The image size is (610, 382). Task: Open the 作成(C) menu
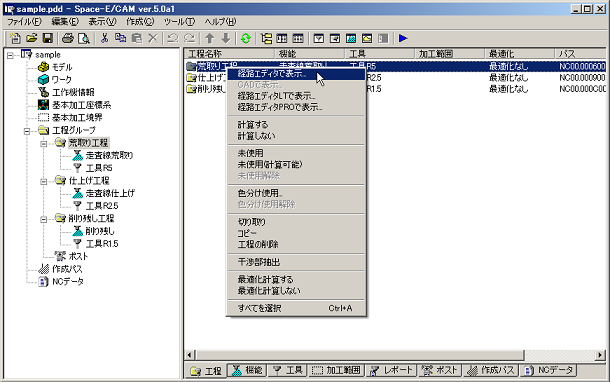[140, 22]
